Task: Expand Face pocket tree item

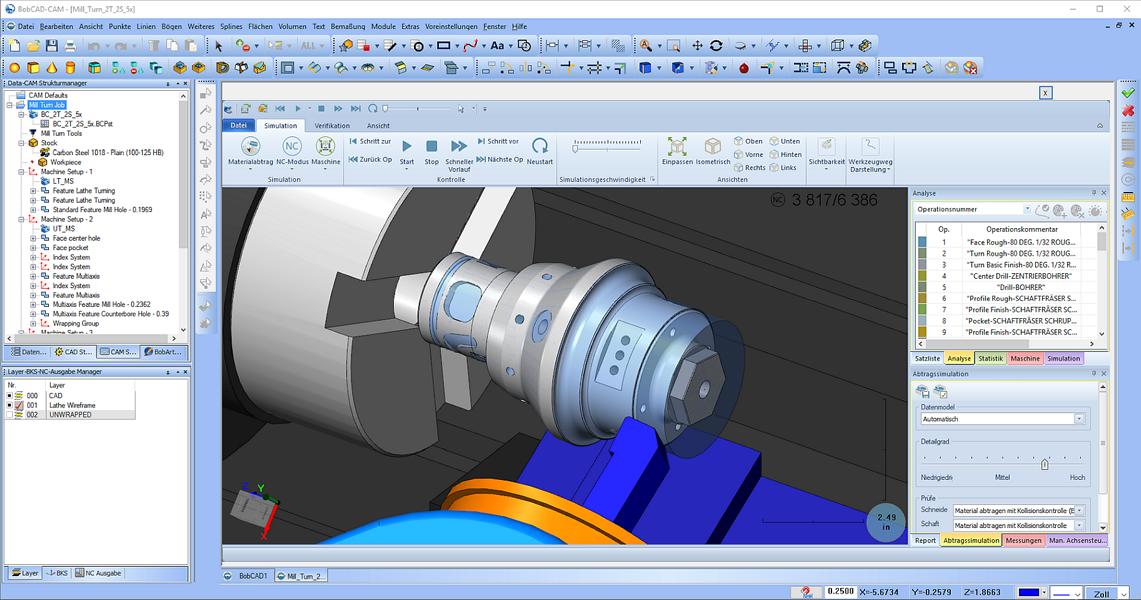Action: (33, 247)
